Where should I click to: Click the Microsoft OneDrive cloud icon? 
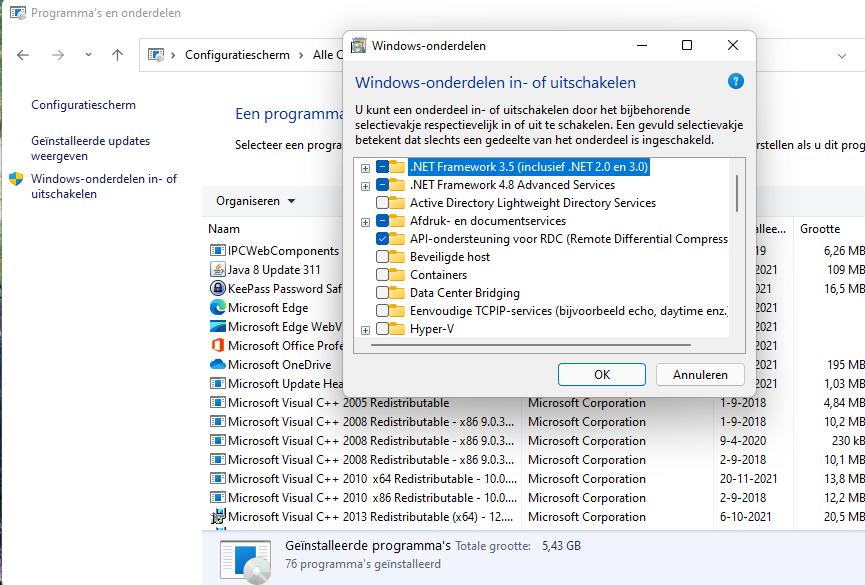[x=218, y=364]
